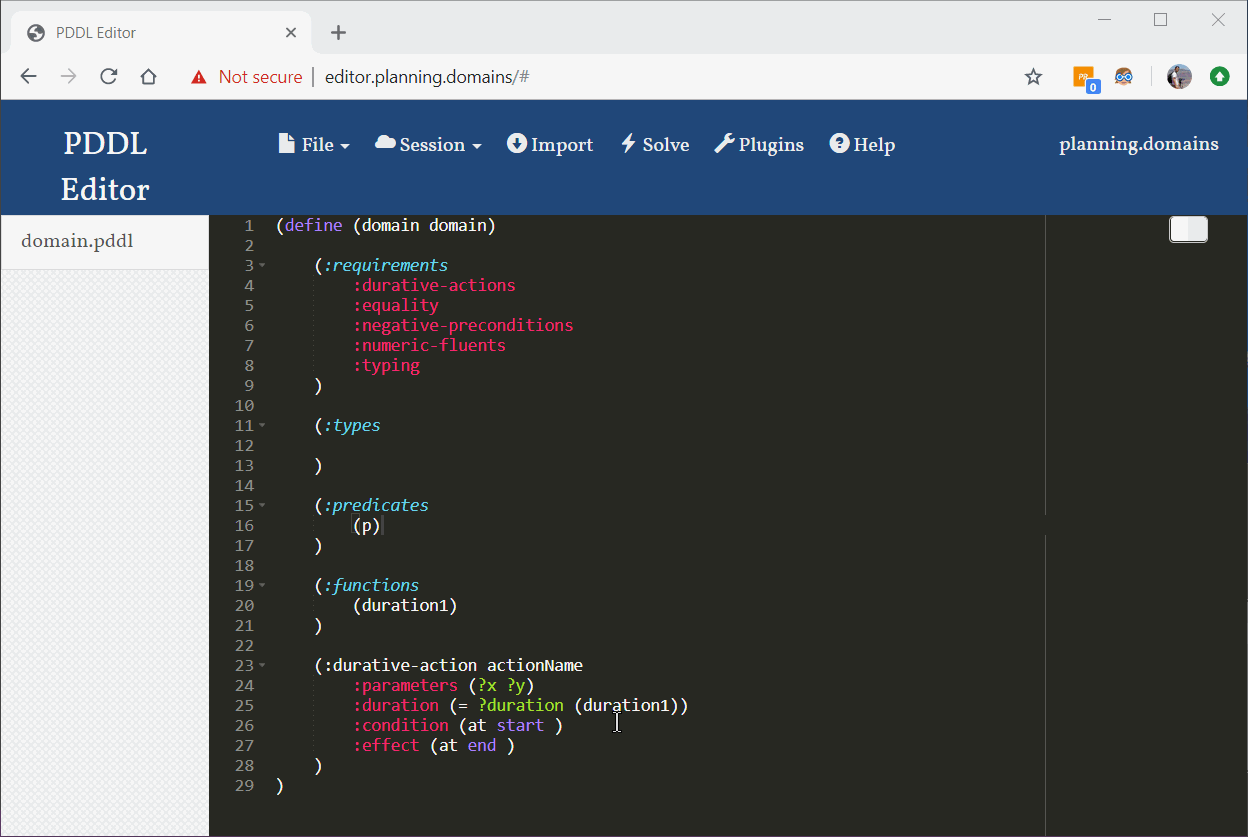
Task: Select the PDDL Editor browser tab
Action: (x=160, y=33)
